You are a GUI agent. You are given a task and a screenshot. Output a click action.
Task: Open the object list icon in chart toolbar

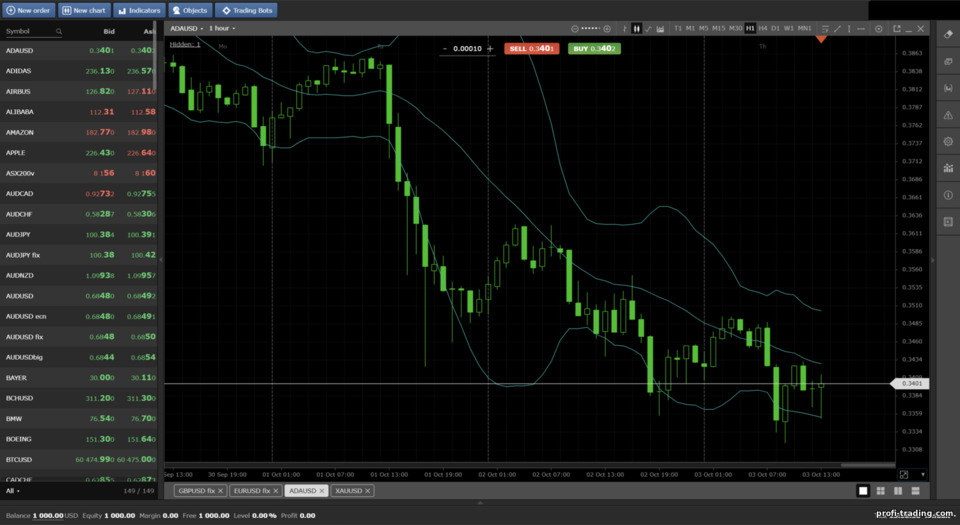pyautogui.click(x=825, y=29)
